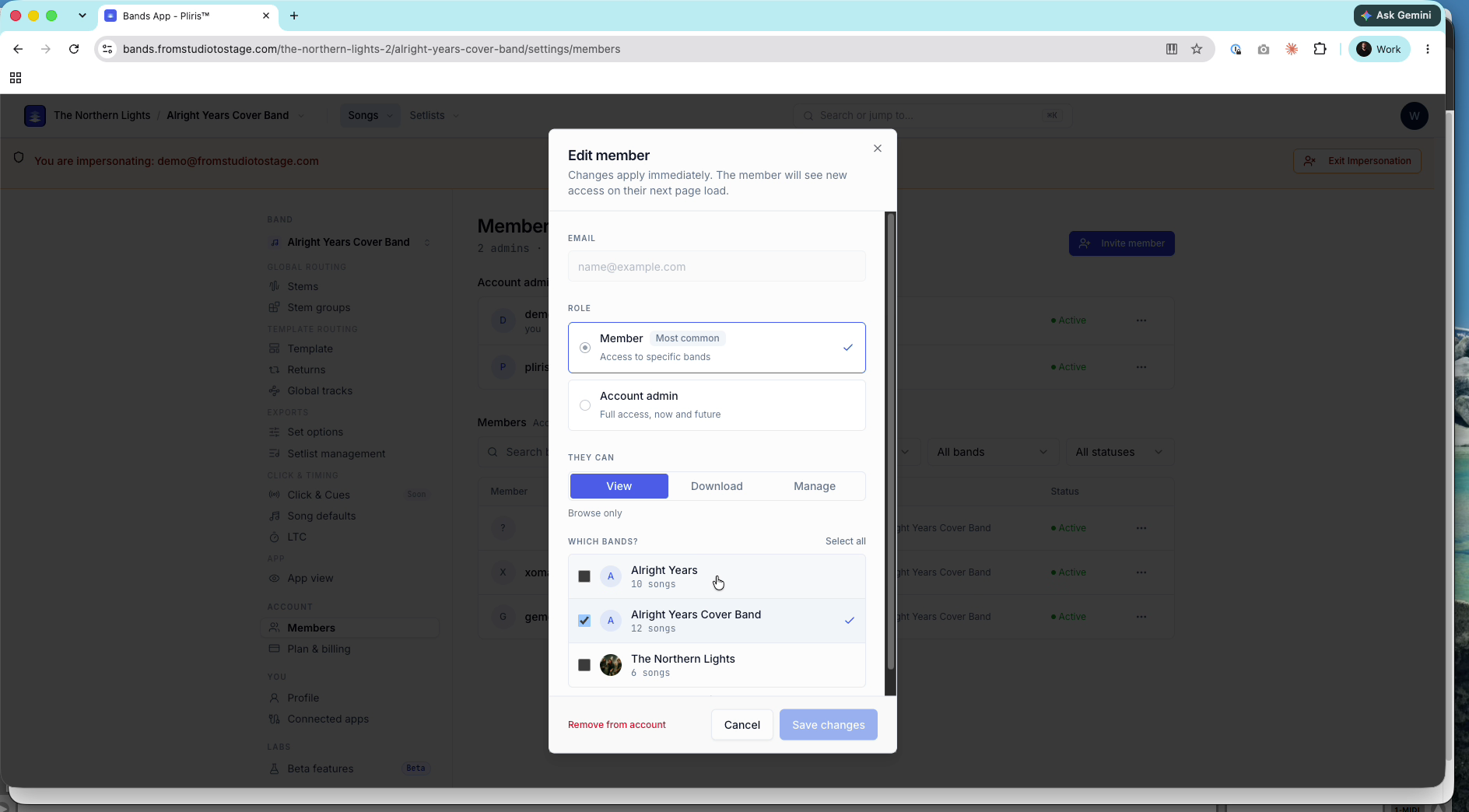Open the Setlists dropdown menu
Screen dimensions: 1469x812
click(434, 115)
